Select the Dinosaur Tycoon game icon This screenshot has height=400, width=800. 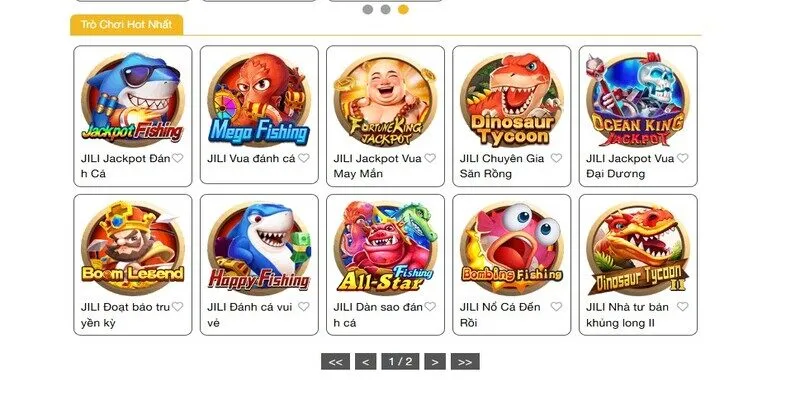point(512,99)
